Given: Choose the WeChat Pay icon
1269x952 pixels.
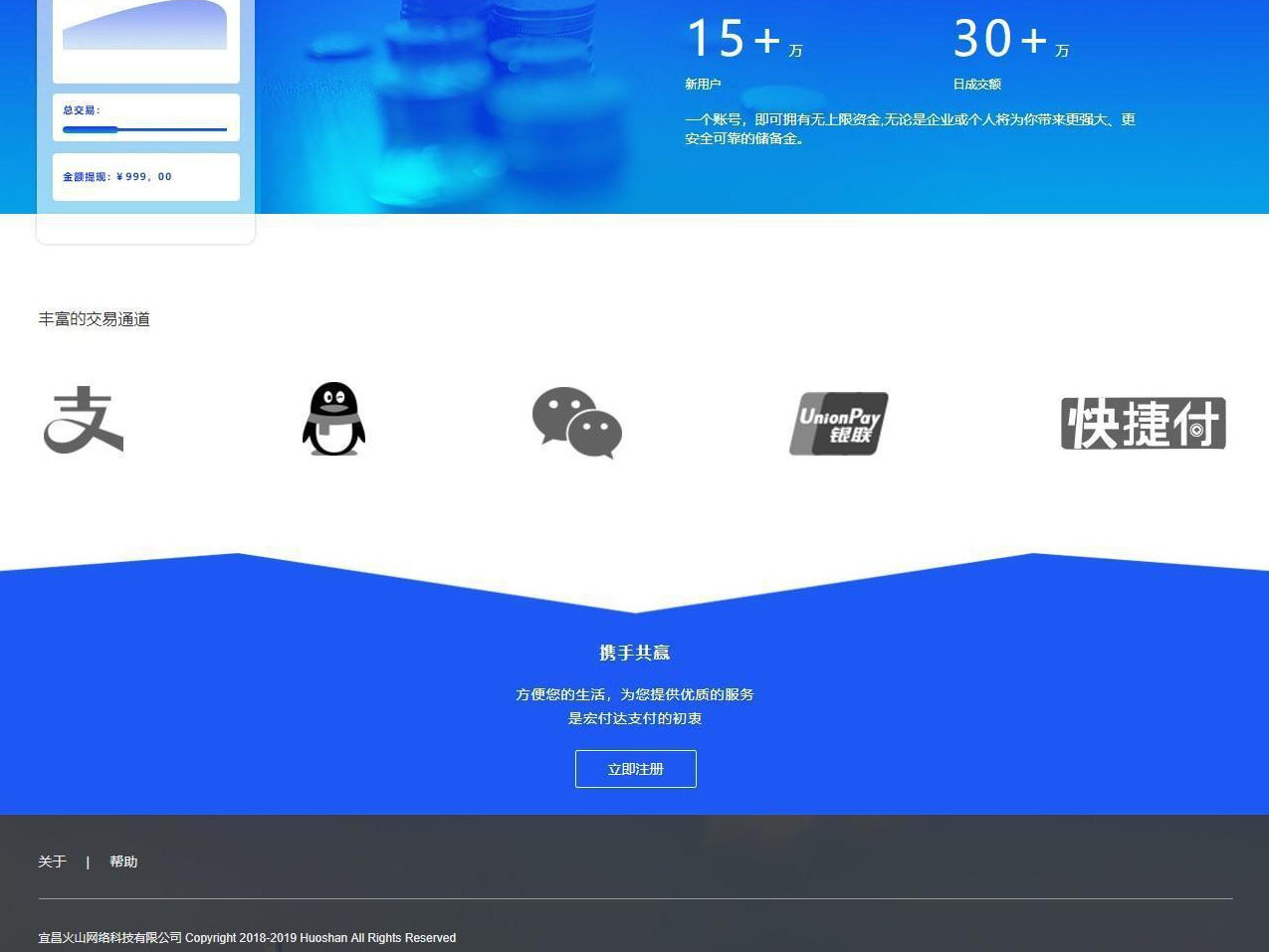Looking at the screenshot, I should pyautogui.click(x=577, y=423).
